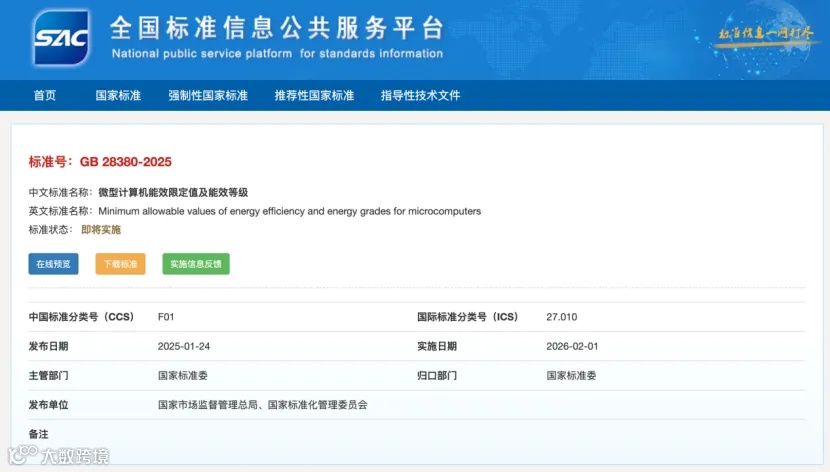Go to 强制性国家标准 section
Viewport: 830px width, 472px height.
pyautogui.click(x=208, y=95)
